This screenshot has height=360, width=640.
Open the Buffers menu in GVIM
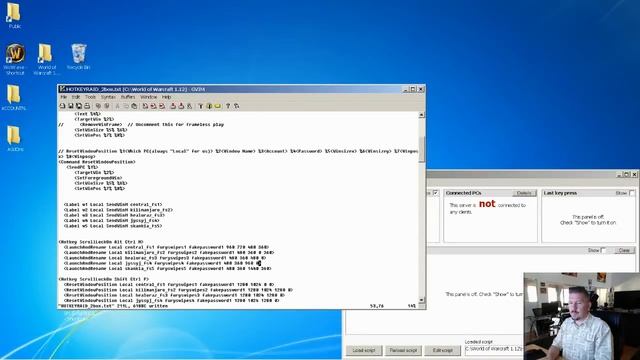128,97
